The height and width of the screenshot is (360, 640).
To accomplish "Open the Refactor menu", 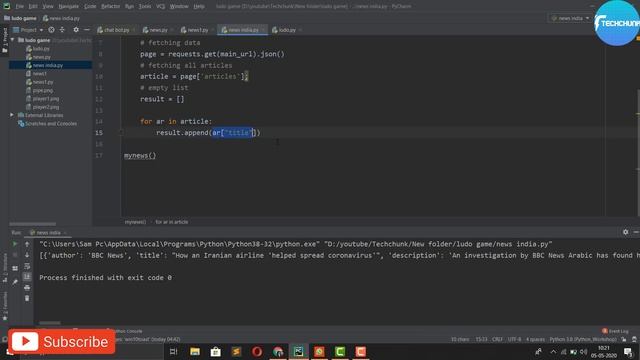I will pyautogui.click(x=111, y=7).
